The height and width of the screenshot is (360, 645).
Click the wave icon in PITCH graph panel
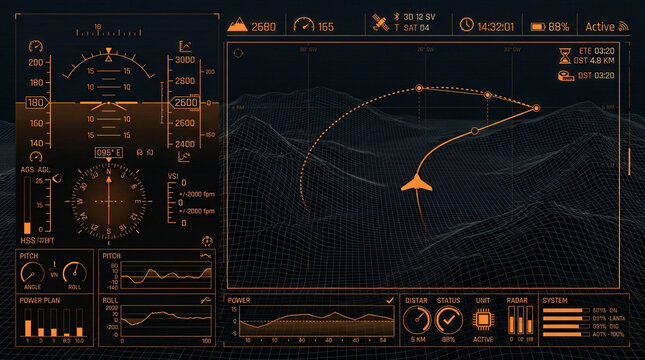(206, 256)
